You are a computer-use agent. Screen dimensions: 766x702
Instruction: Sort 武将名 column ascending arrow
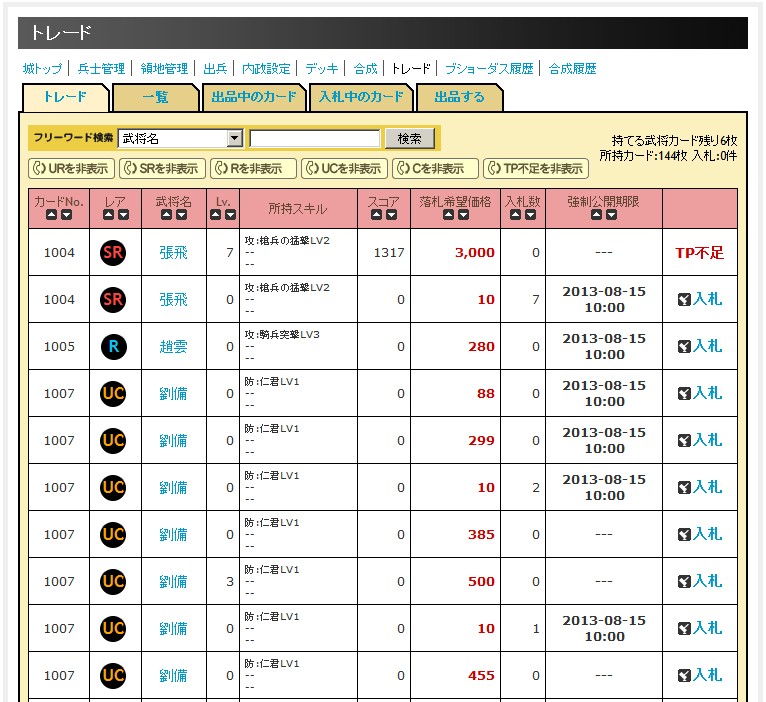click(x=166, y=215)
